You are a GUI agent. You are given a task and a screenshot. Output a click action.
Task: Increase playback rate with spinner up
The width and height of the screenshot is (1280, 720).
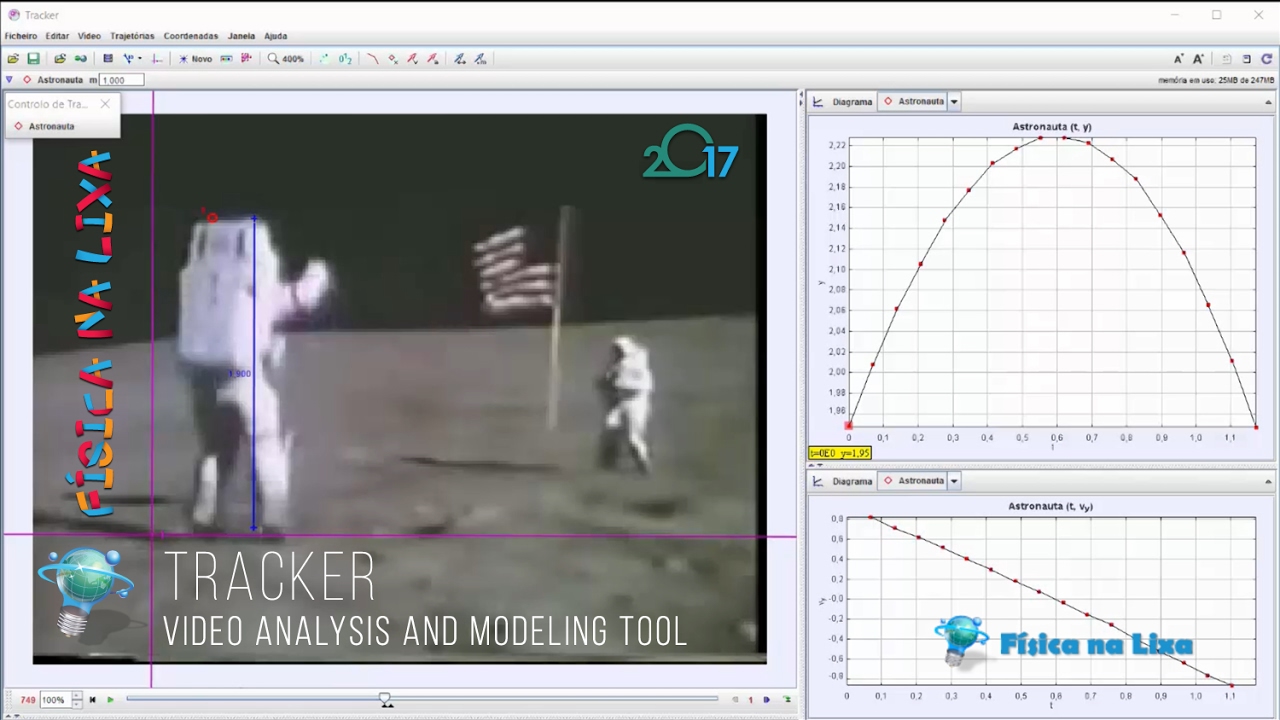click(77, 696)
